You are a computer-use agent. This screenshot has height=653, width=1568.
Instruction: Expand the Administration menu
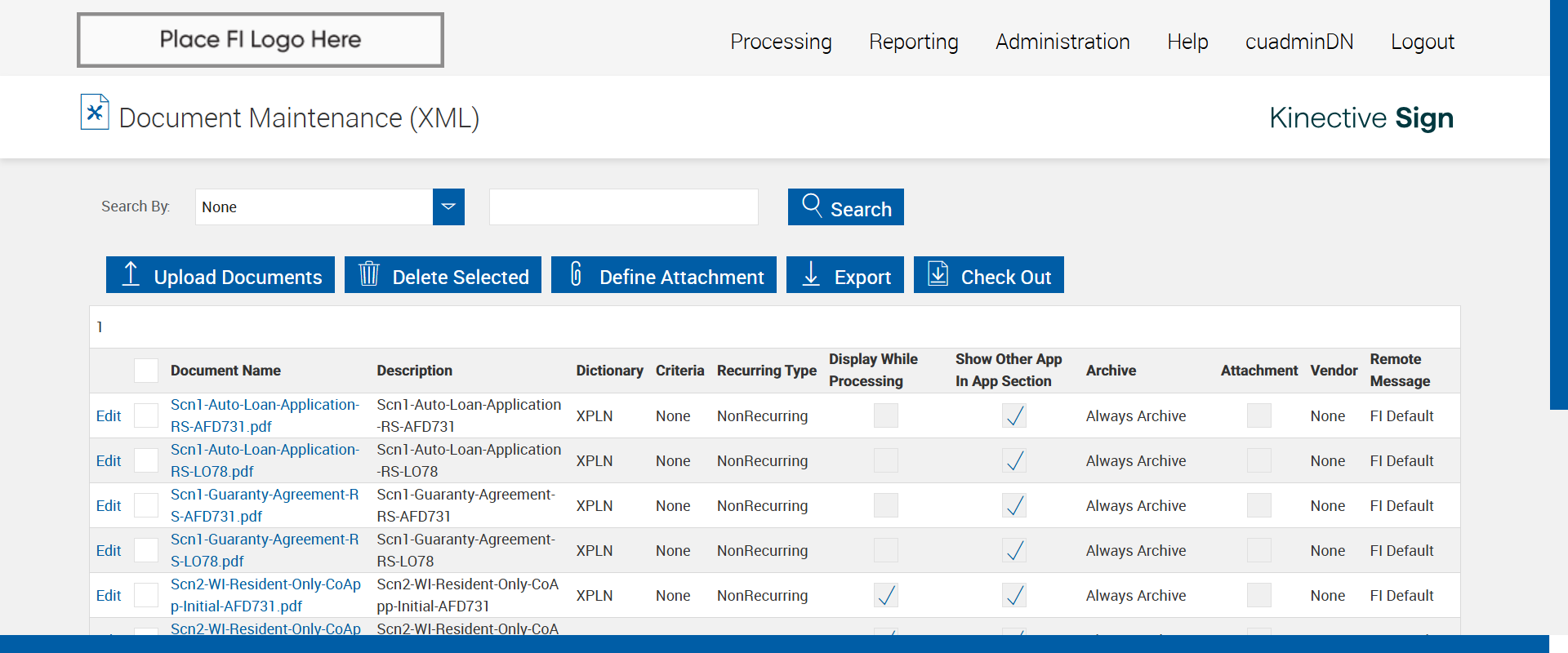(x=1062, y=42)
